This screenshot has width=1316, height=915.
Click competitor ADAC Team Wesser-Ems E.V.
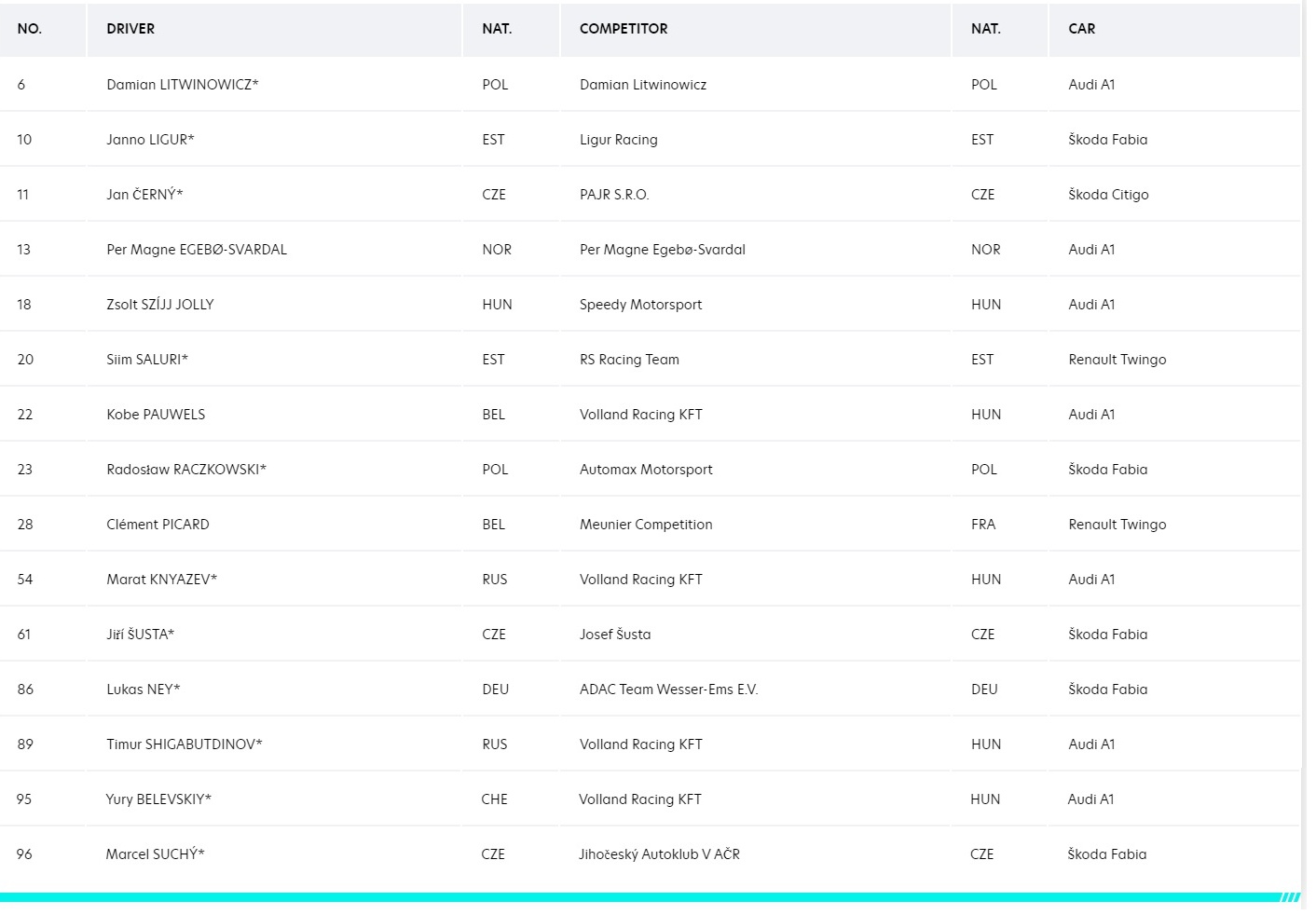coord(669,690)
